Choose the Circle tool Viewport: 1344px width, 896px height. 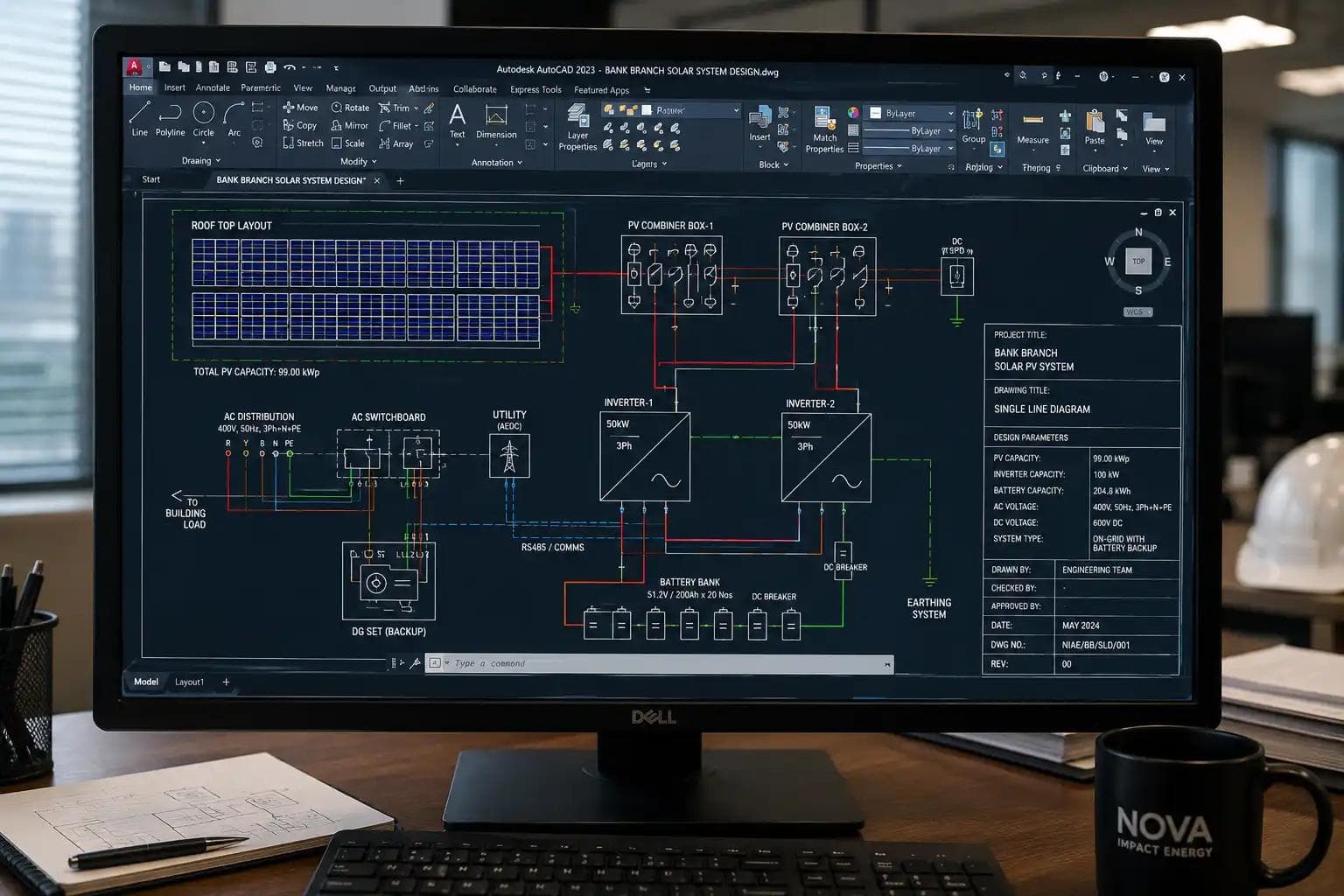pos(203,119)
